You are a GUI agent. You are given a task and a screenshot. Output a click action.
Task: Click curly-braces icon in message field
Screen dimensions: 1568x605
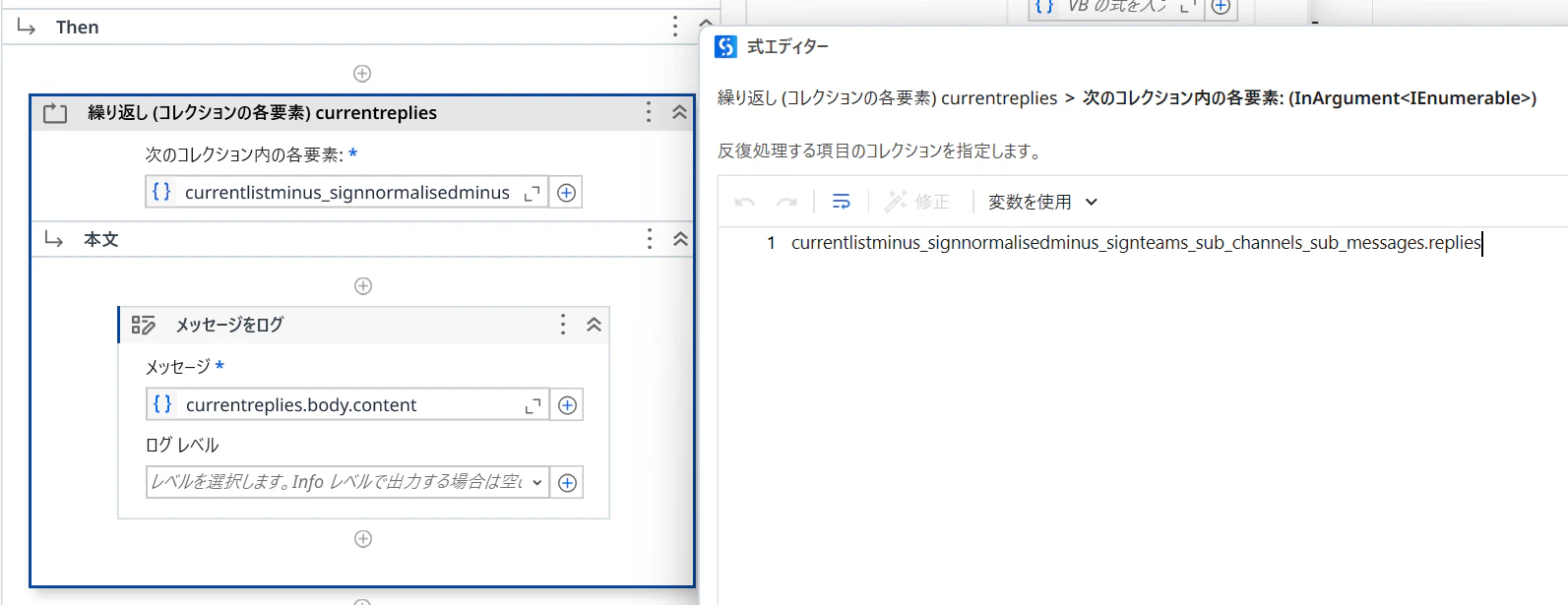click(162, 404)
